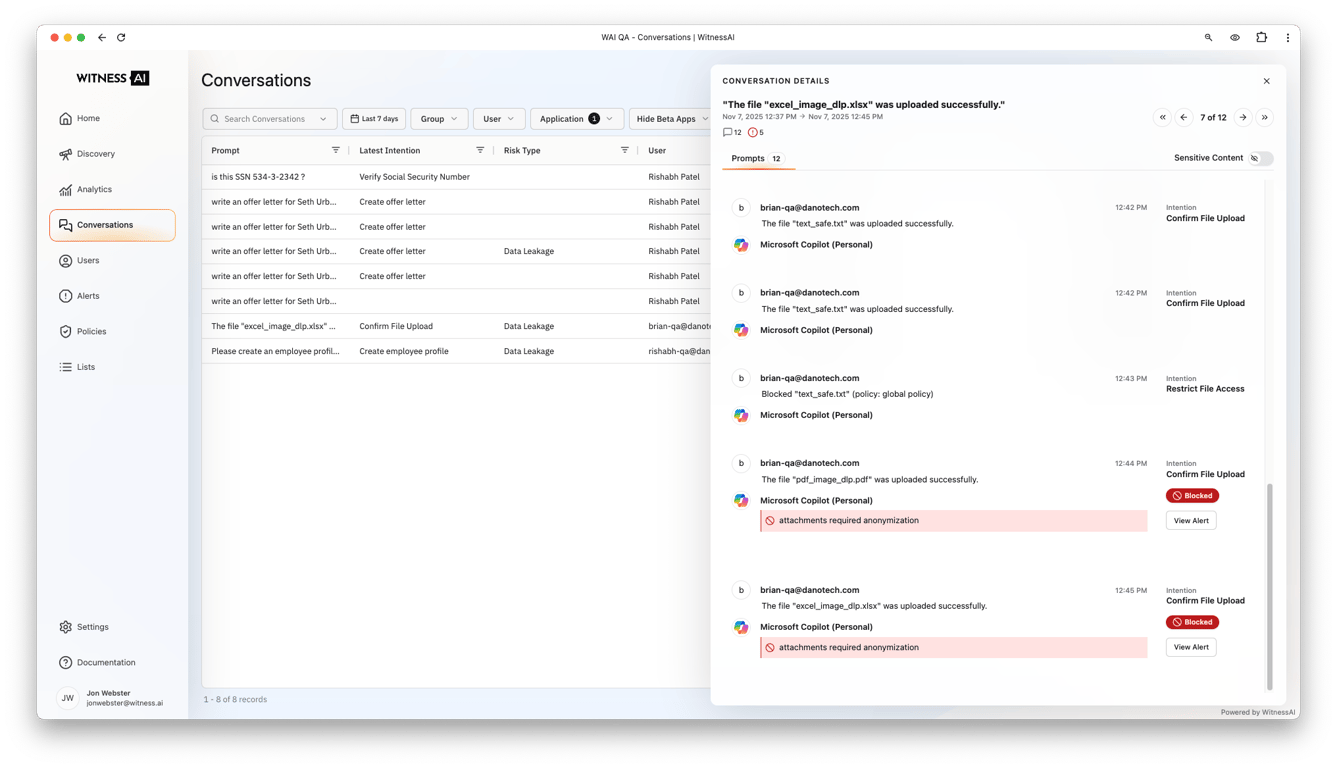This screenshot has width=1337, height=768.
Task: Go to the next conversation arrow
Action: (x=1243, y=118)
